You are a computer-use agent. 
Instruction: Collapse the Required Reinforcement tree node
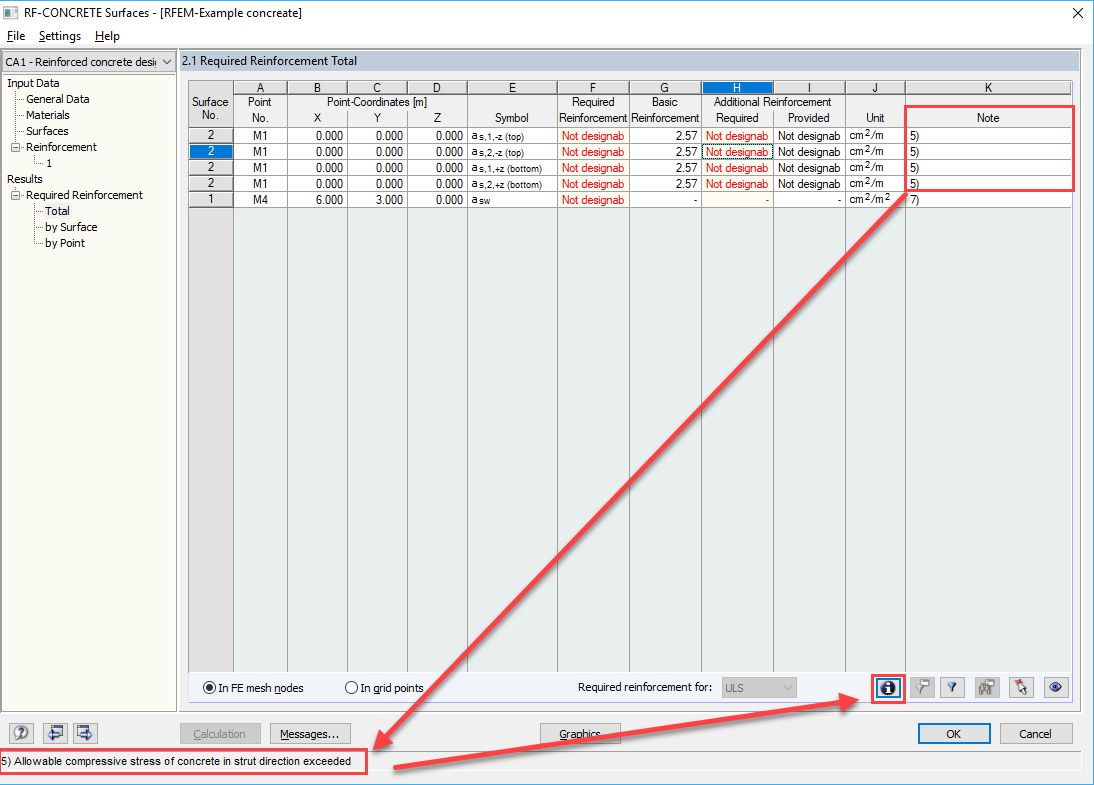[15, 195]
